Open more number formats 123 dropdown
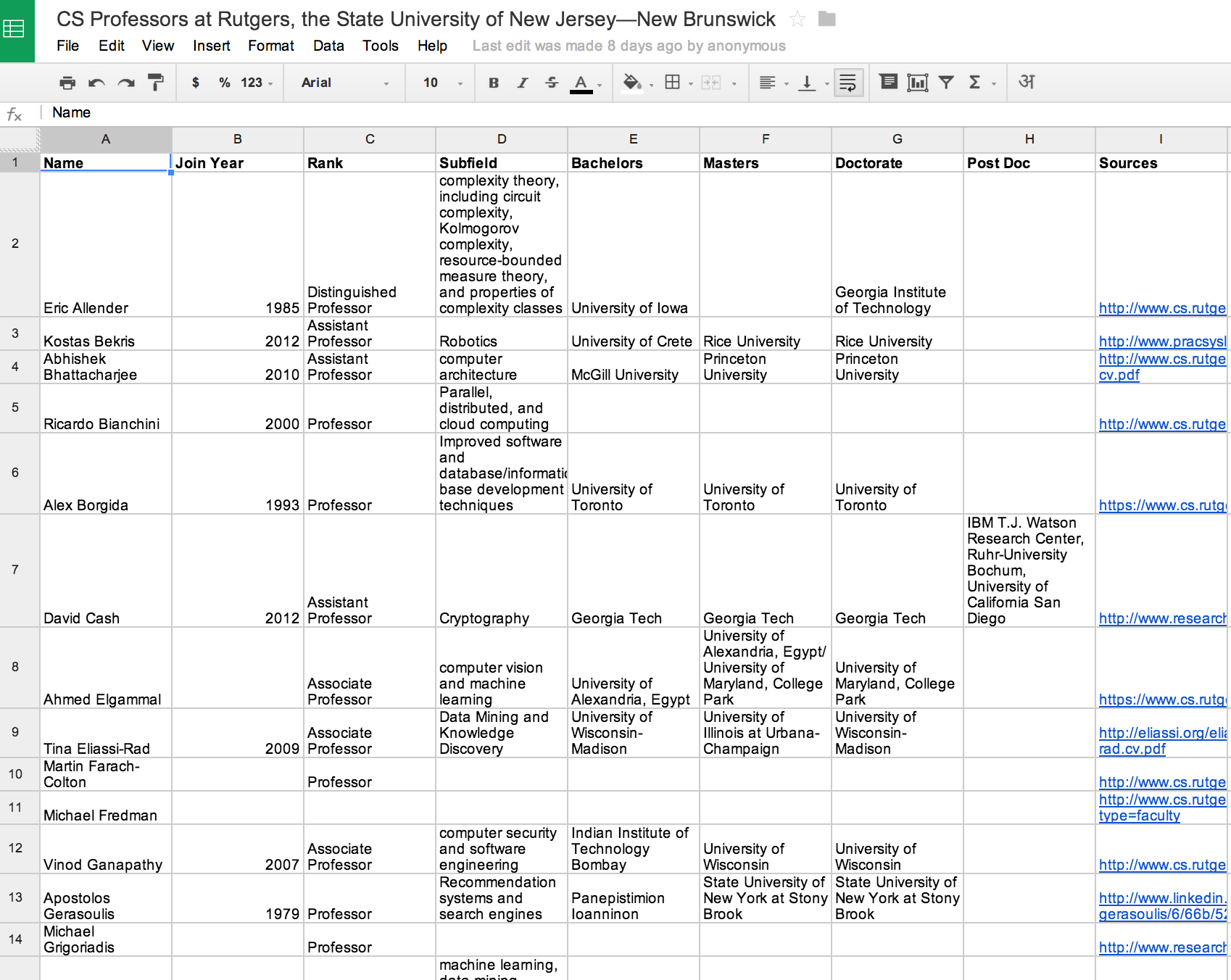The width and height of the screenshot is (1231, 980). (257, 83)
